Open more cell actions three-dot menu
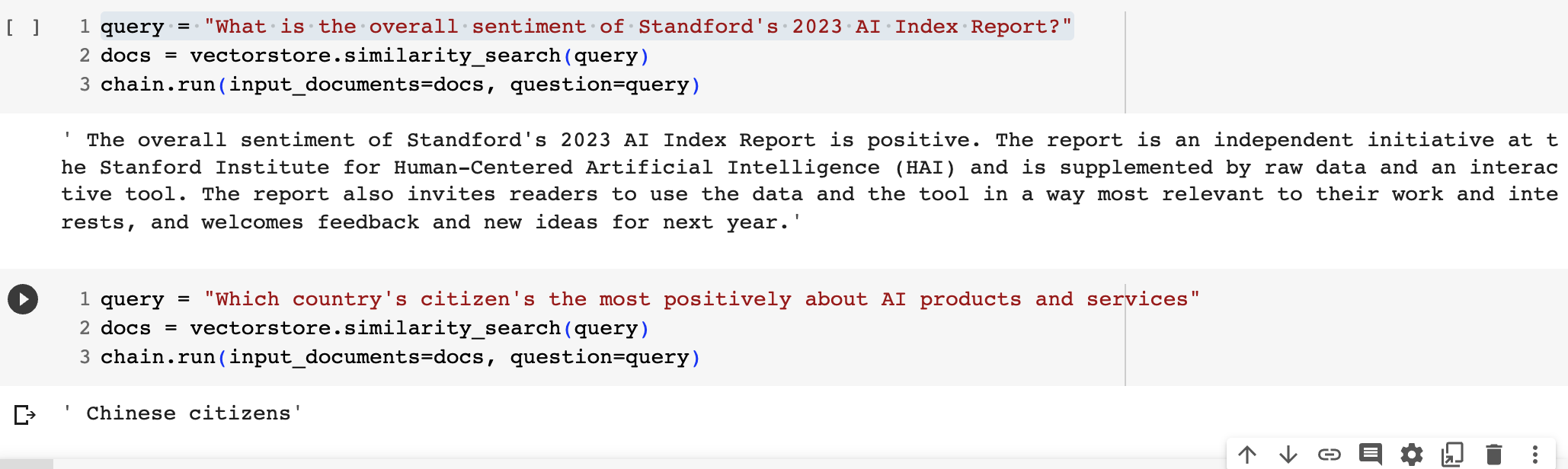Image resolution: width=1568 pixels, height=469 pixels. (x=1535, y=455)
